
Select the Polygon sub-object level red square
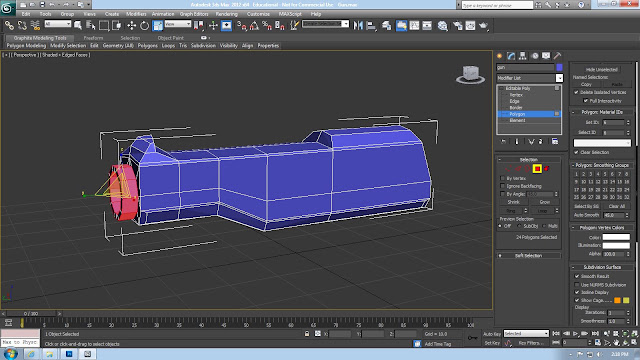pyautogui.click(x=537, y=169)
